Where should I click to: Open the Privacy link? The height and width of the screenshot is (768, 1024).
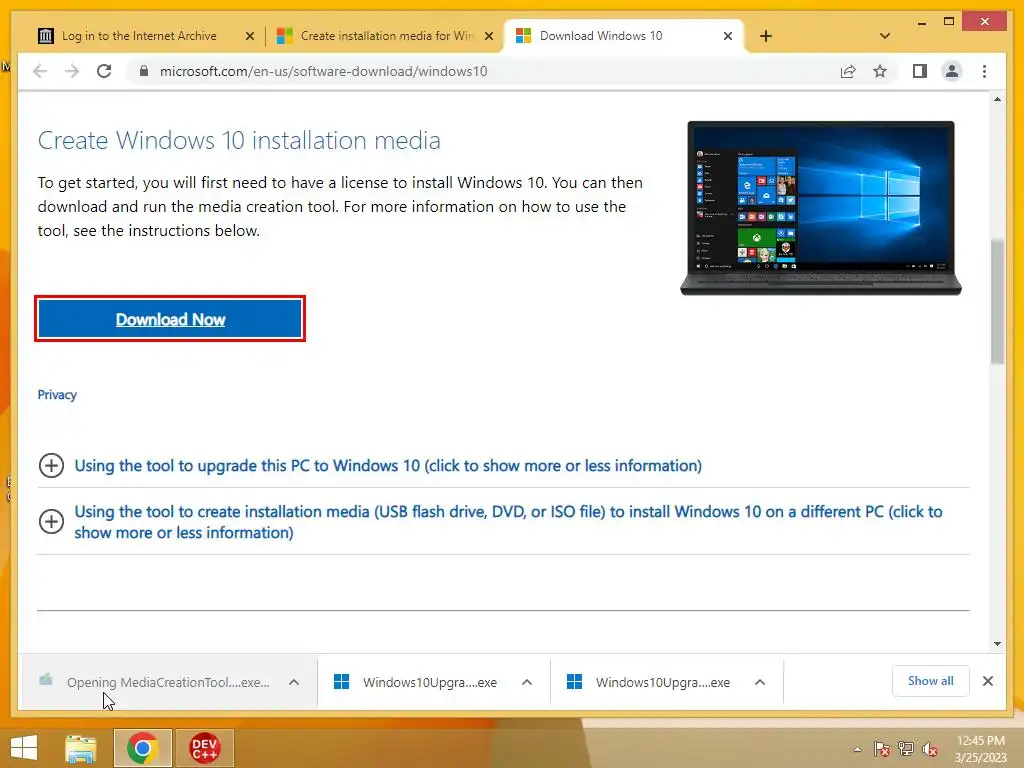(x=57, y=394)
